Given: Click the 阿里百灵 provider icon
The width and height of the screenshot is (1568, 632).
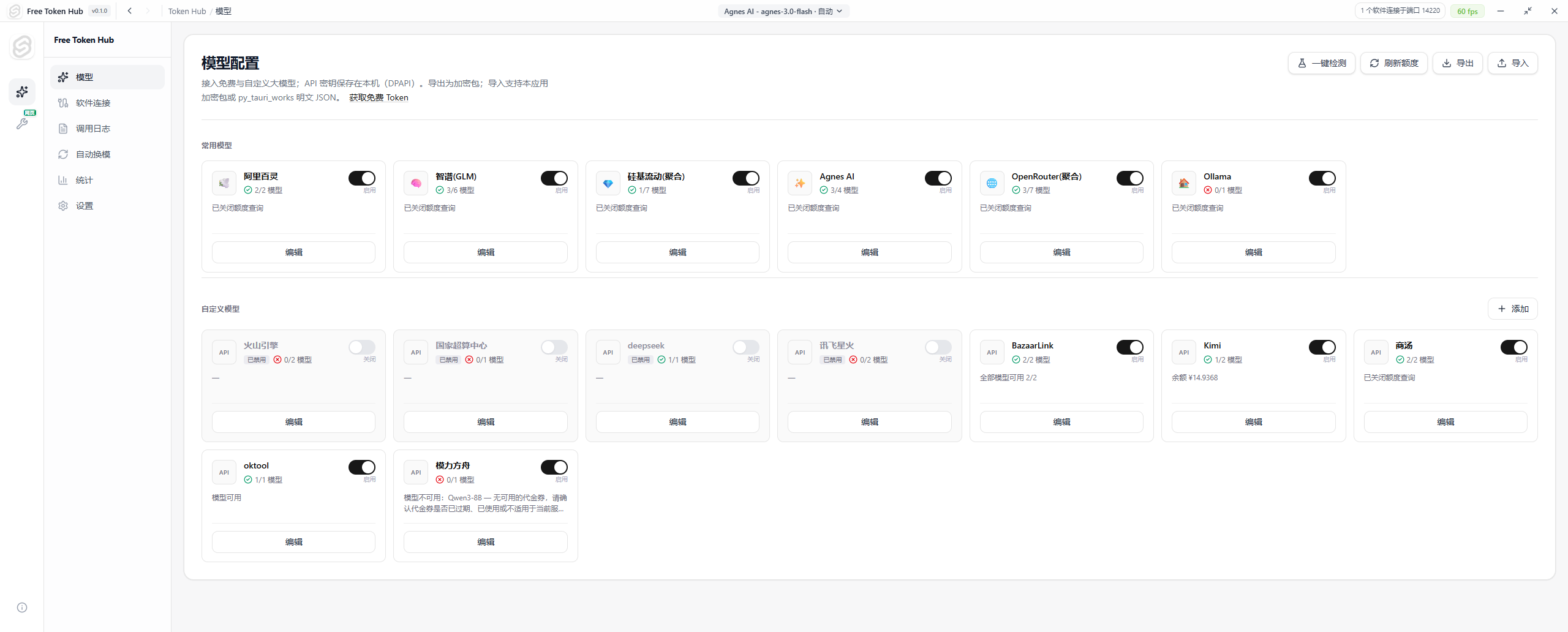Looking at the screenshot, I should [224, 183].
